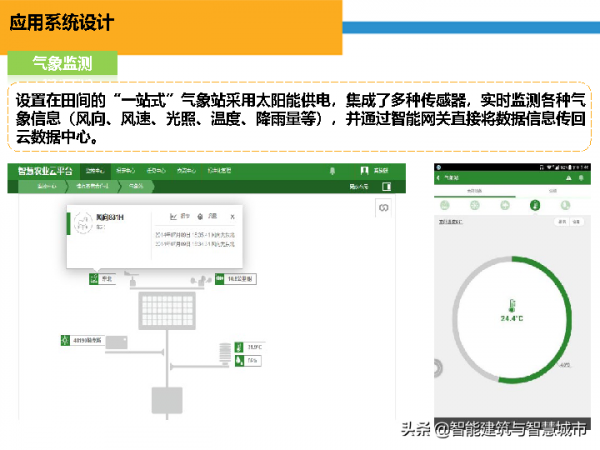Click the temperature sensor thermometer tag icon
The width and height of the screenshot is (600, 450).
click(239, 347)
